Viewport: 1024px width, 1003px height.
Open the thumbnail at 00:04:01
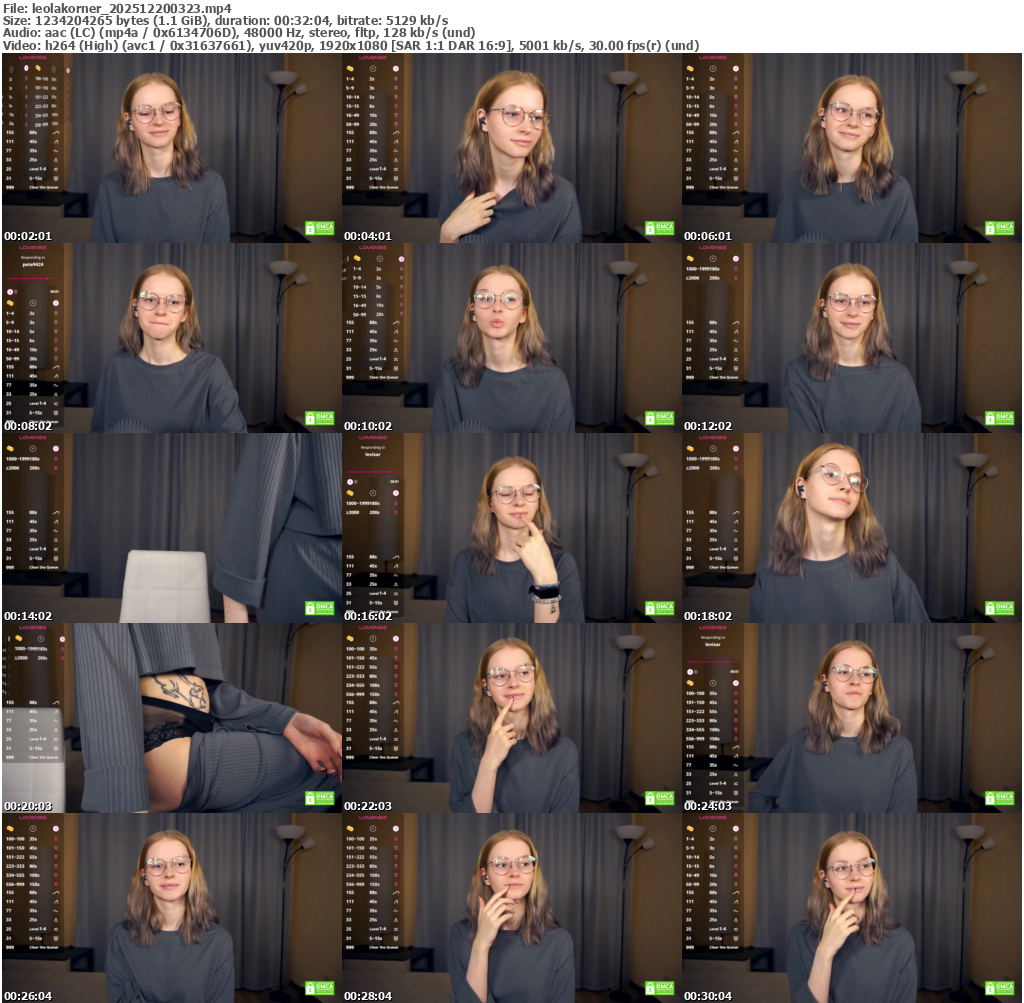[511, 148]
